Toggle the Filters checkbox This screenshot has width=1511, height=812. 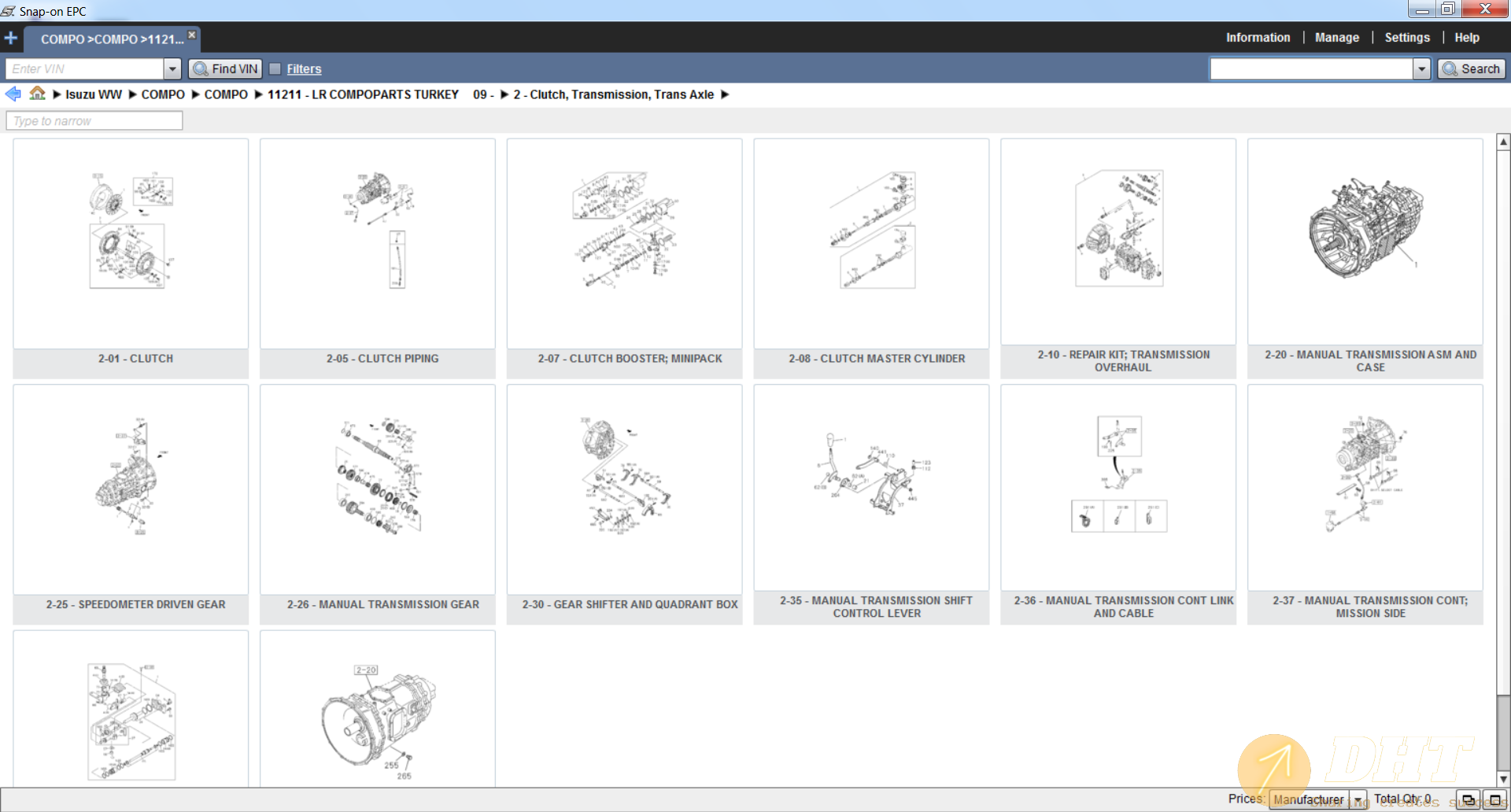tap(275, 69)
